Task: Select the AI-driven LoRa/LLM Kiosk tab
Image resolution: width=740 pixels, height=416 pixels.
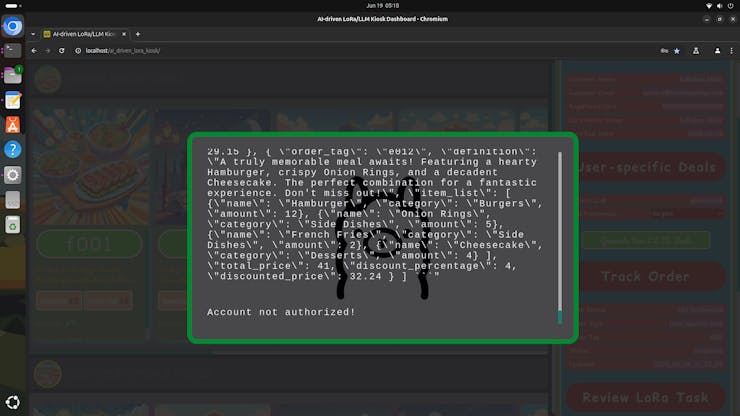Action: coord(84,34)
